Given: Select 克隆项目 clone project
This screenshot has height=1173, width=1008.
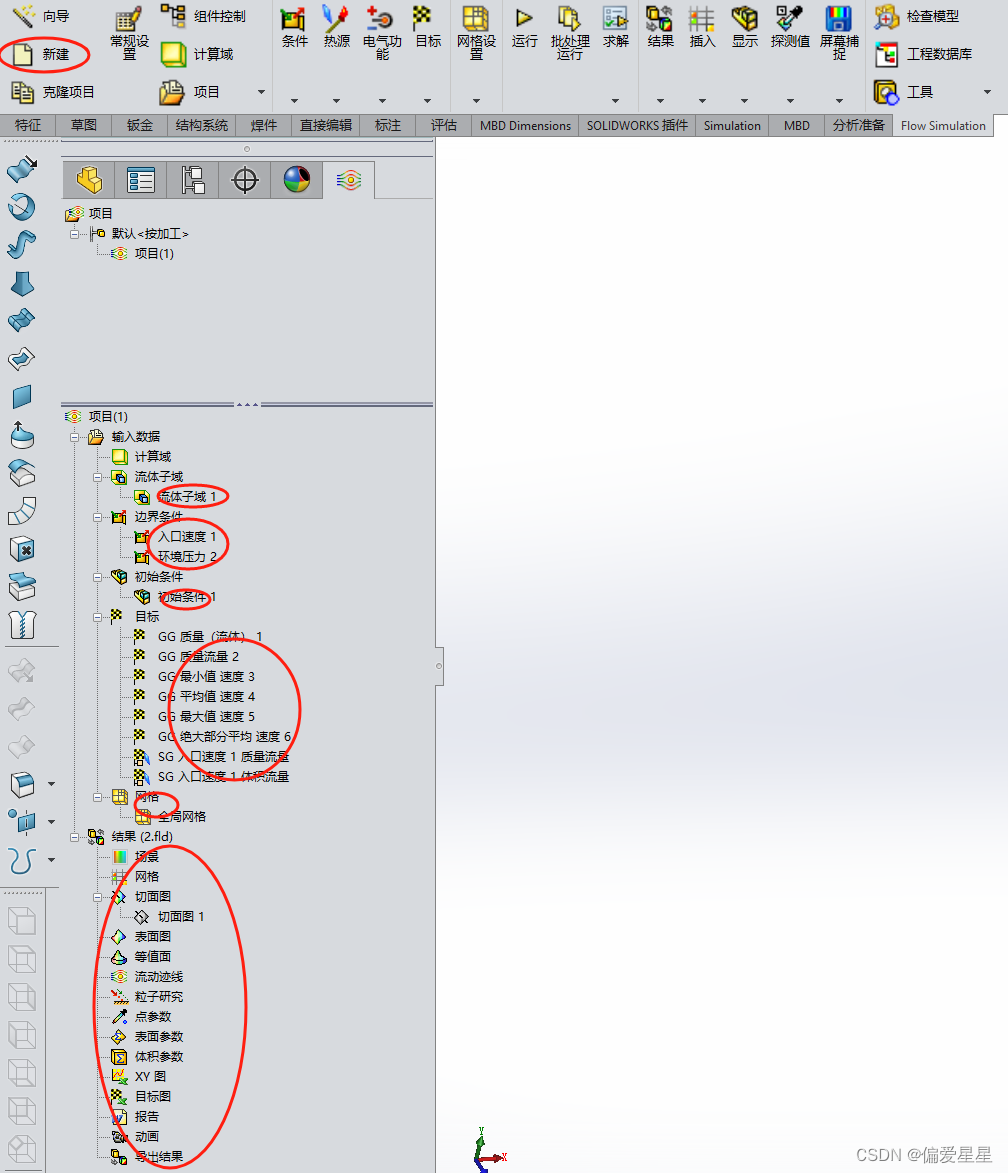Looking at the screenshot, I should coord(53,92).
